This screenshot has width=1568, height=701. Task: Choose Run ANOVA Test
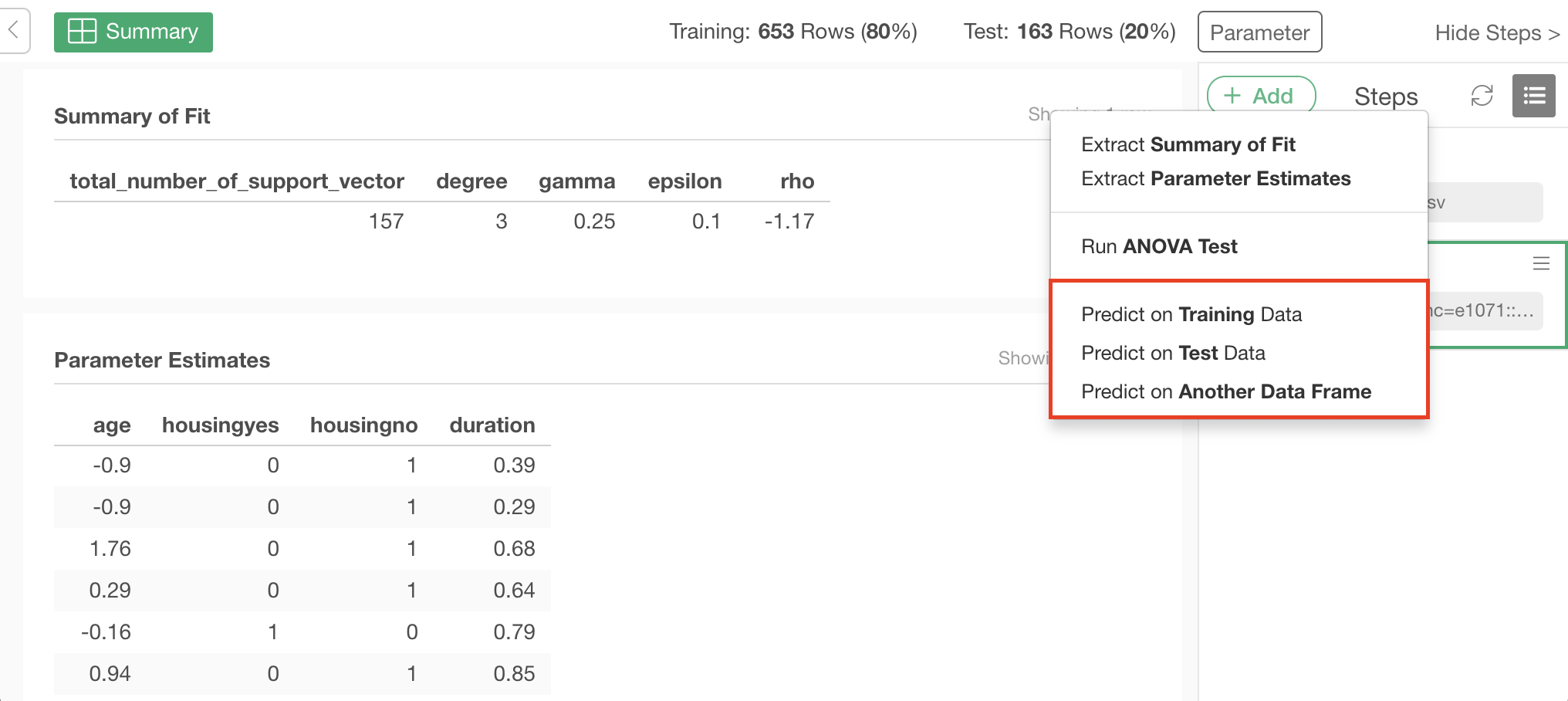tap(1159, 246)
